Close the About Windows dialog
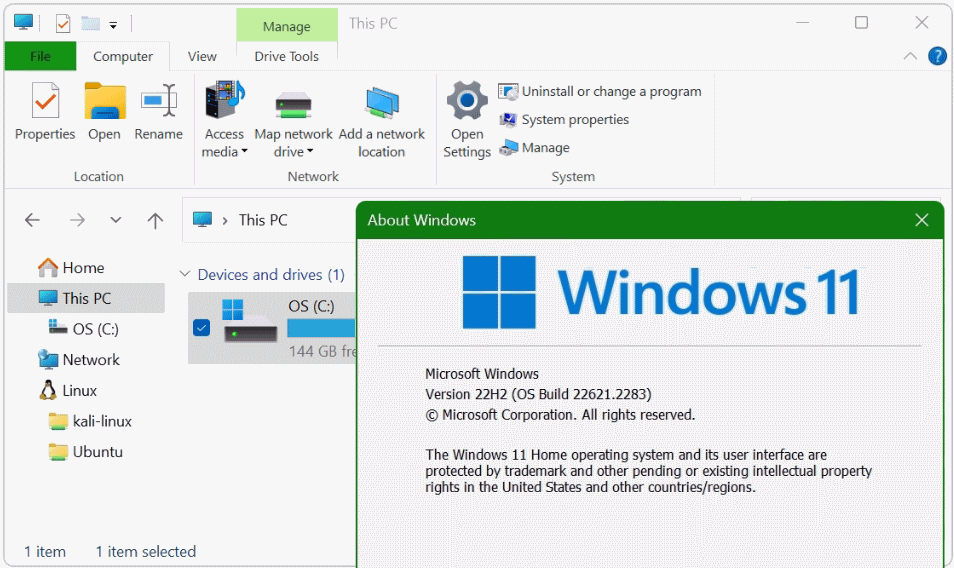Image resolution: width=954 pixels, height=568 pixels. click(x=922, y=220)
